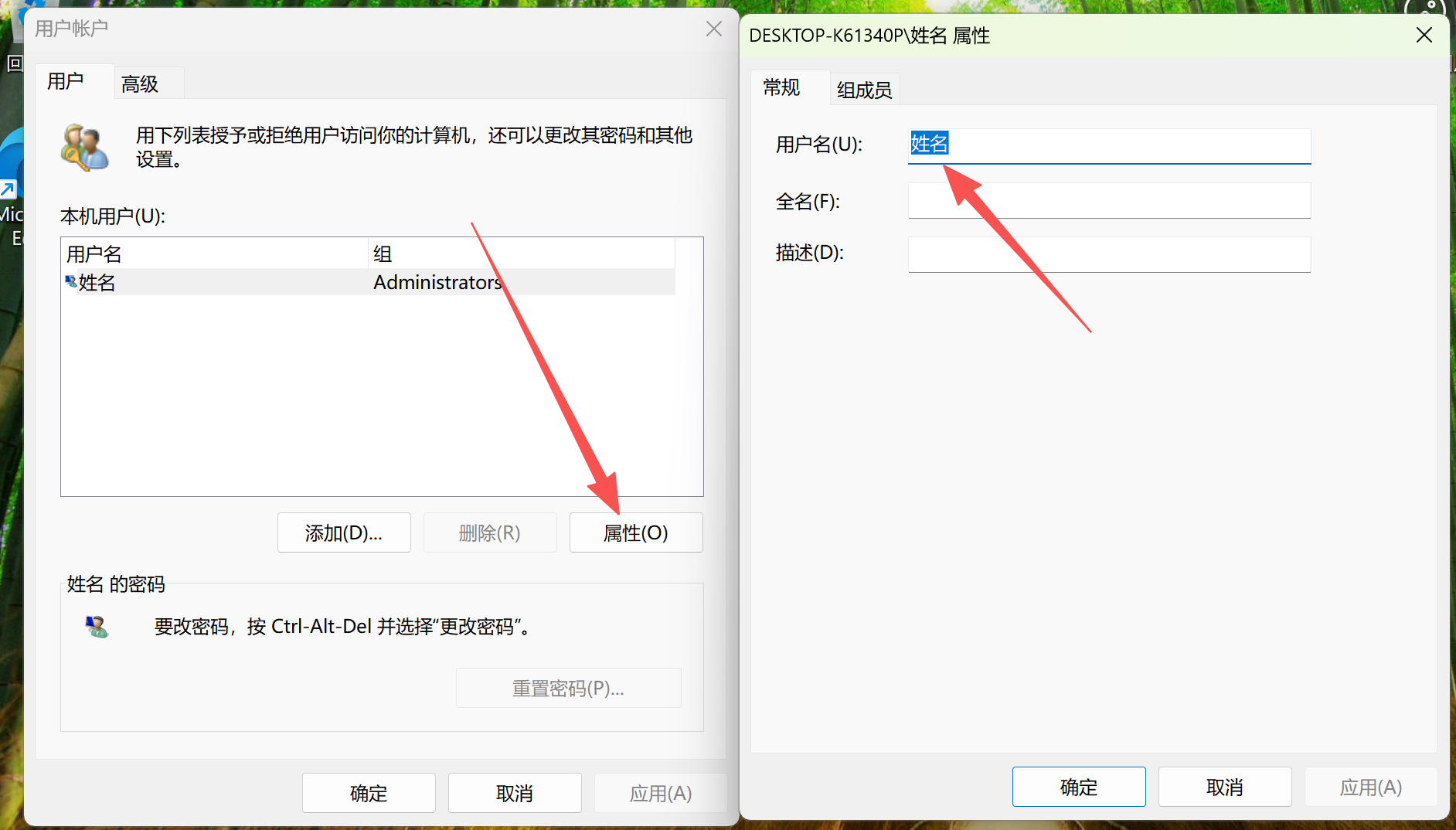Image resolution: width=1456 pixels, height=830 pixels.
Task: Click the user accounts keys icon
Action: (x=84, y=147)
